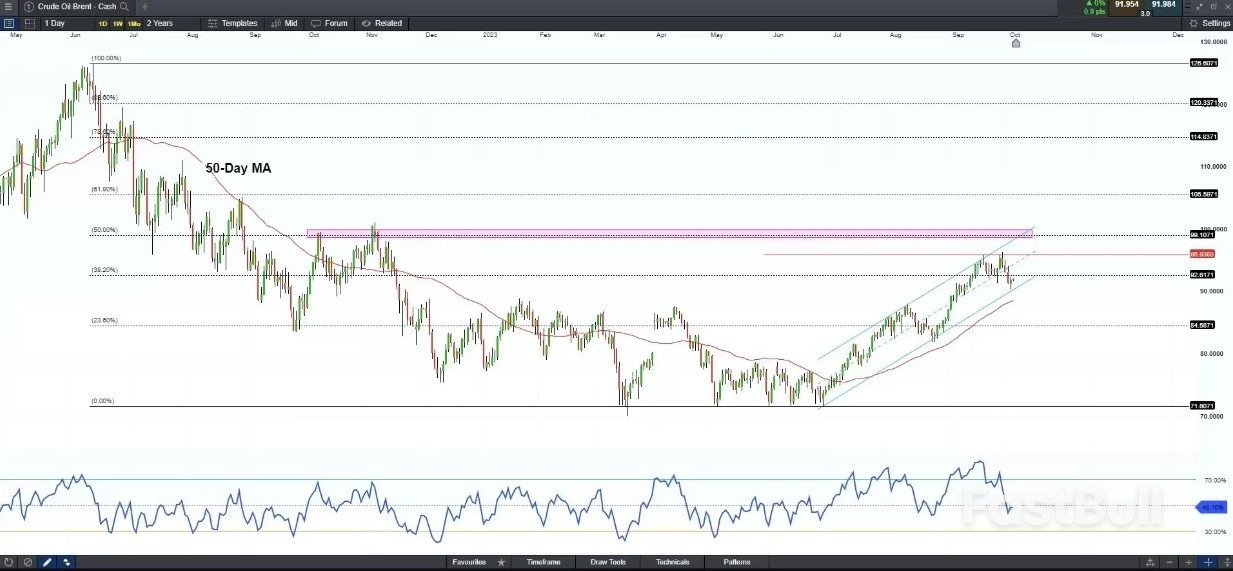Open the Timeframe tab
1233x571 pixels.
click(x=543, y=562)
